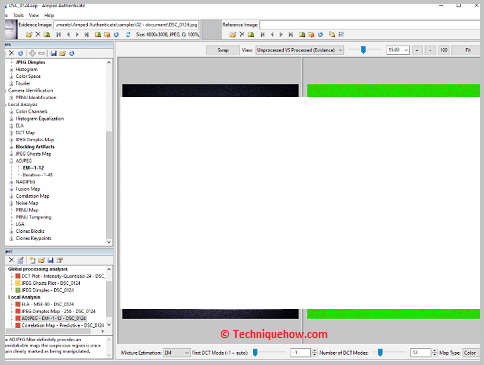Jump to first image in Evidence toolbar

coord(59,34)
